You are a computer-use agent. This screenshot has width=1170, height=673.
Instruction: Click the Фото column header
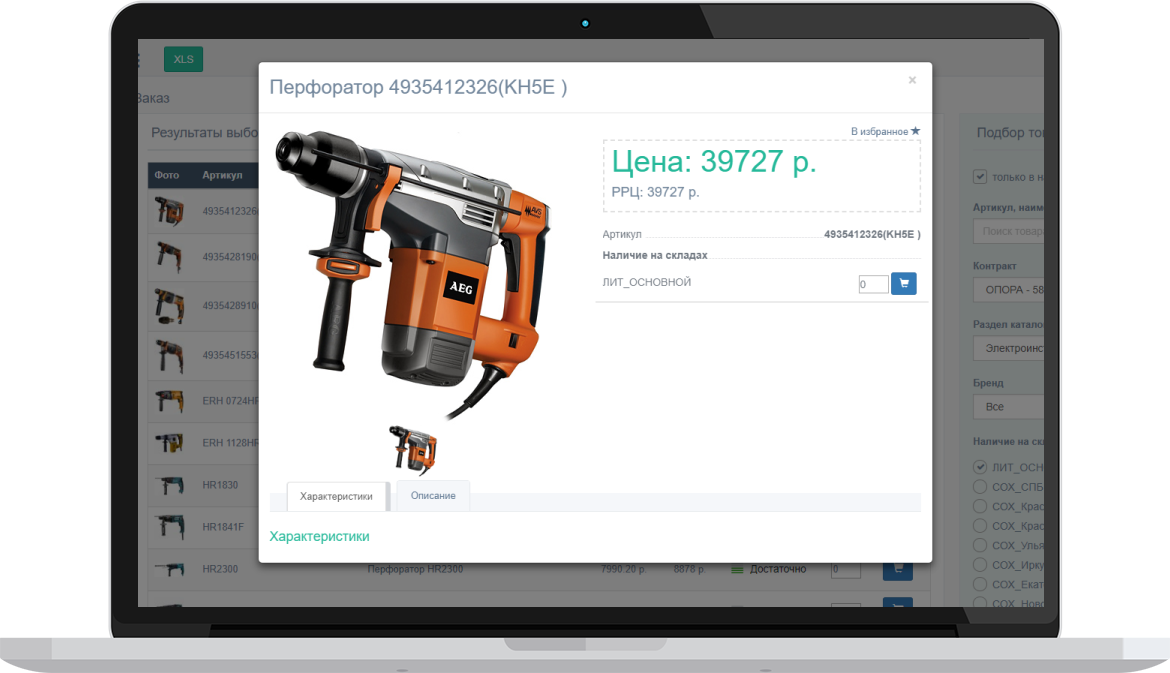[x=166, y=175]
